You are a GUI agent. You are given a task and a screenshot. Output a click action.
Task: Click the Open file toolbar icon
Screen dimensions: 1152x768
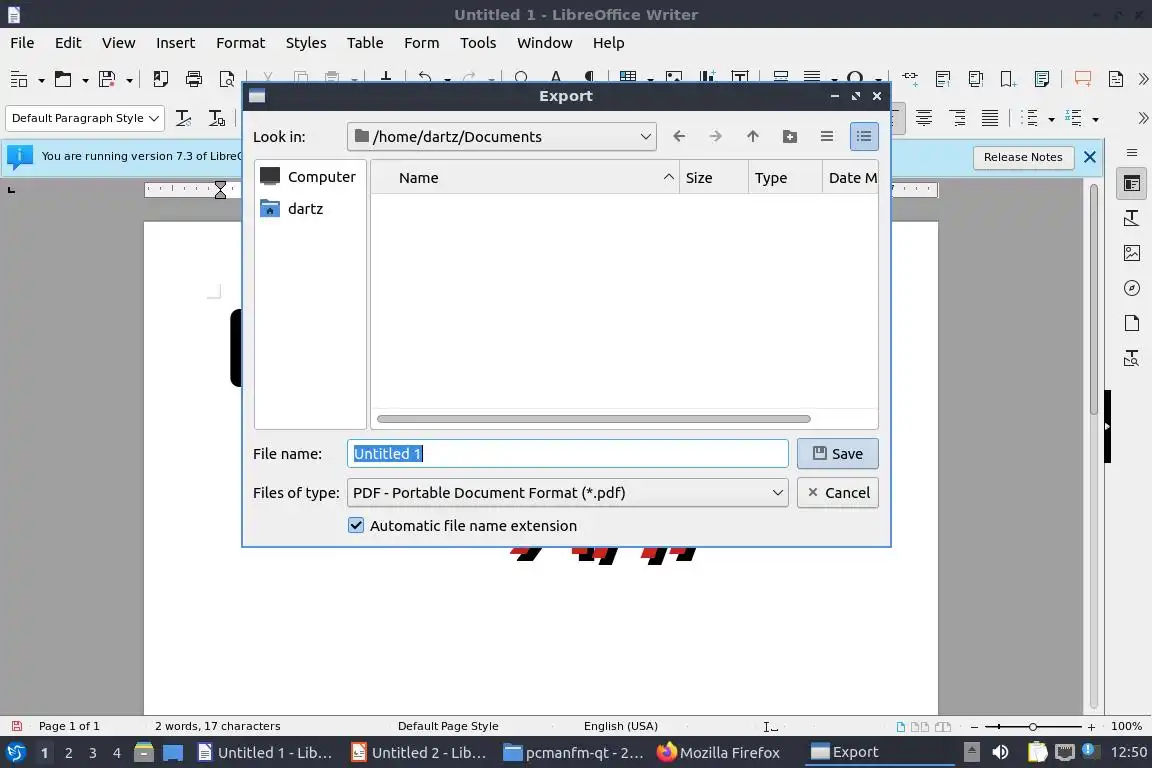pos(63,79)
